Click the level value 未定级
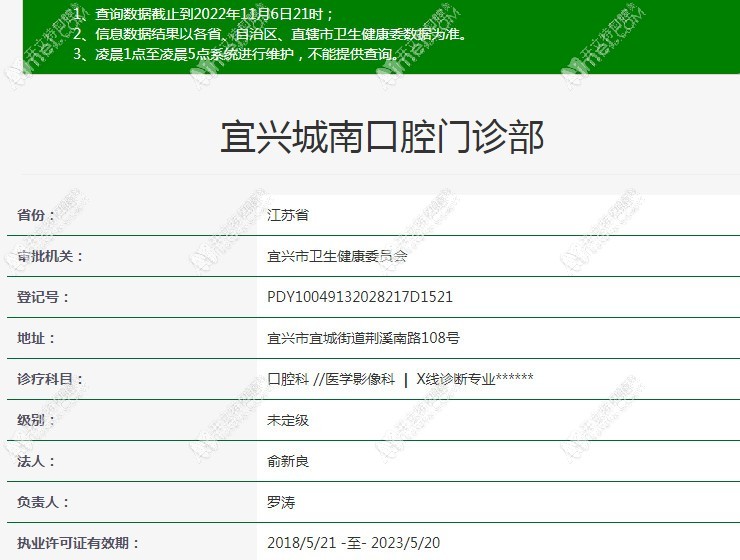 (x=288, y=420)
